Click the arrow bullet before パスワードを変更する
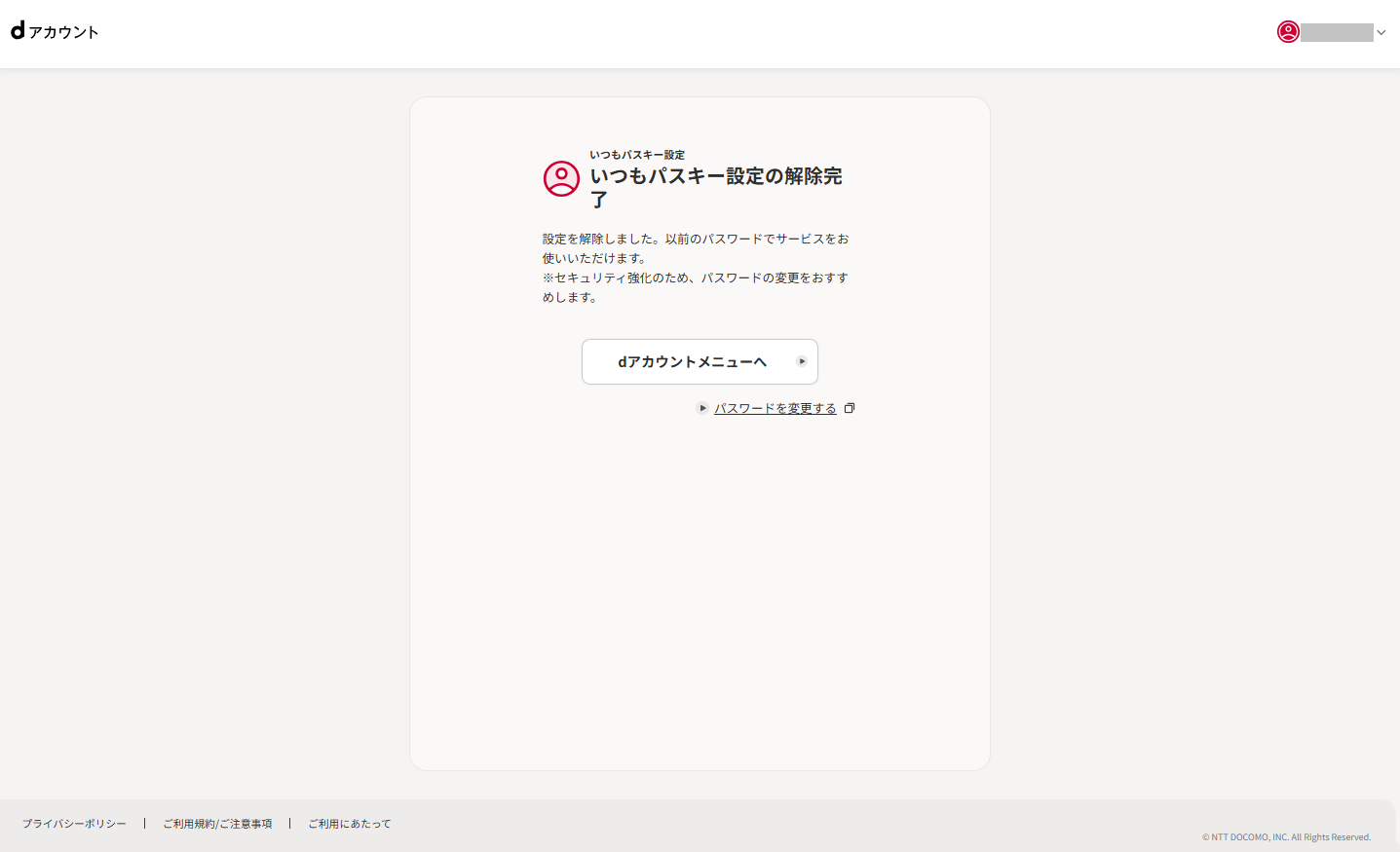The width and height of the screenshot is (1400, 852). 702,408
